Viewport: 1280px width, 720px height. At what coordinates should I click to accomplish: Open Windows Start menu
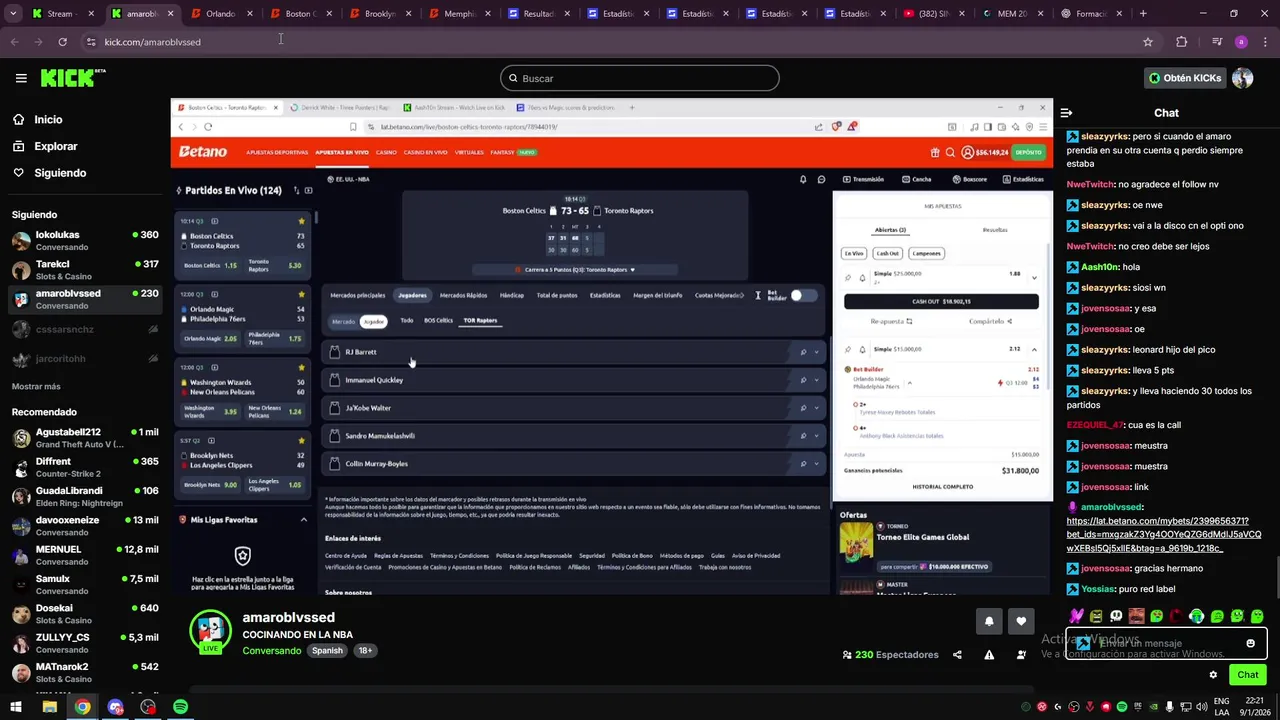tap(15, 707)
